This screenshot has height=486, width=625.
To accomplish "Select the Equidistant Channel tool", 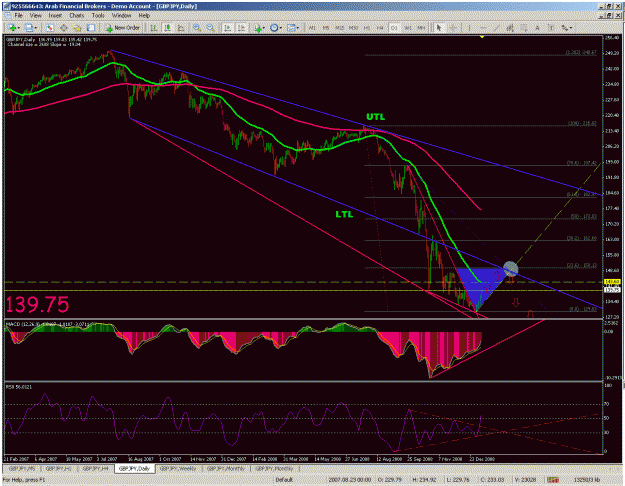I will [510, 28].
